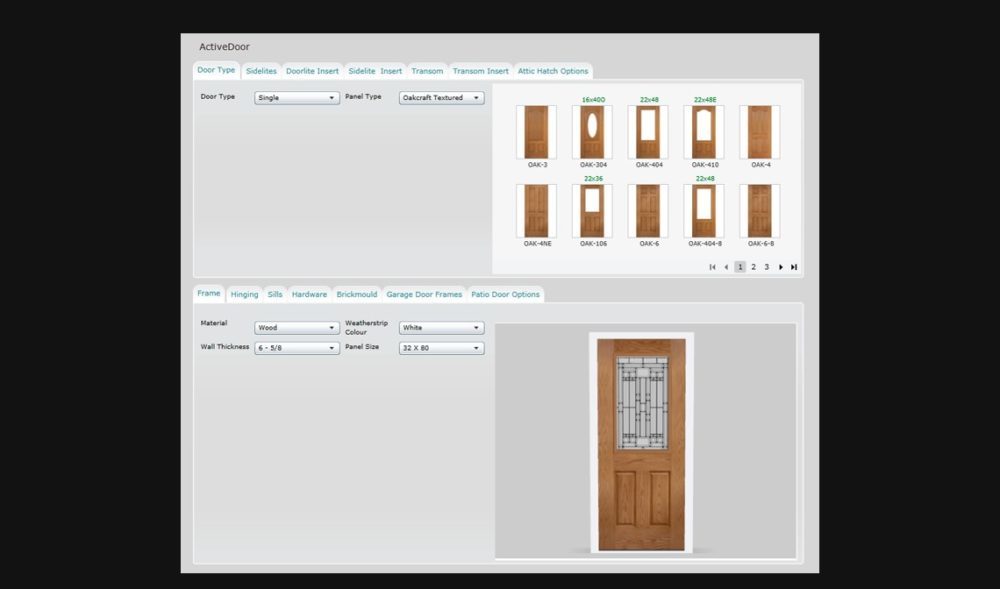1000x589 pixels.
Task: Select the OAK-106 door thumbnail
Action: (593, 210)
